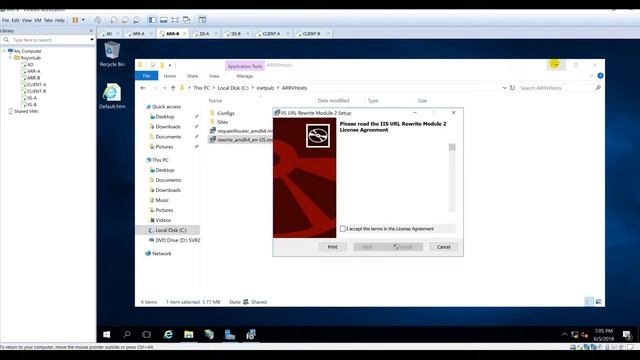Open the VMware Help menu
Image resolution: width=640 pixels, height=360 pixels.
tap(60, 20)
